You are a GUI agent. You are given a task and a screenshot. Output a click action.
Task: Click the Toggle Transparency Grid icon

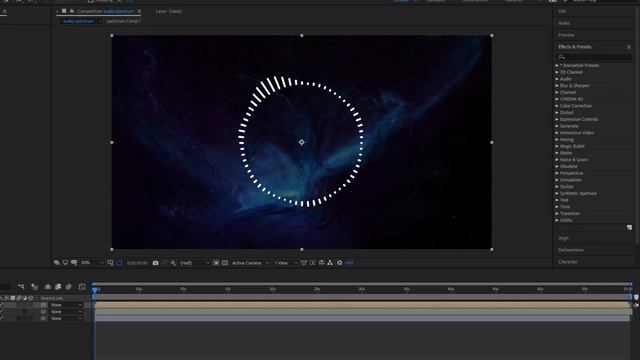(x=225, y=263)
